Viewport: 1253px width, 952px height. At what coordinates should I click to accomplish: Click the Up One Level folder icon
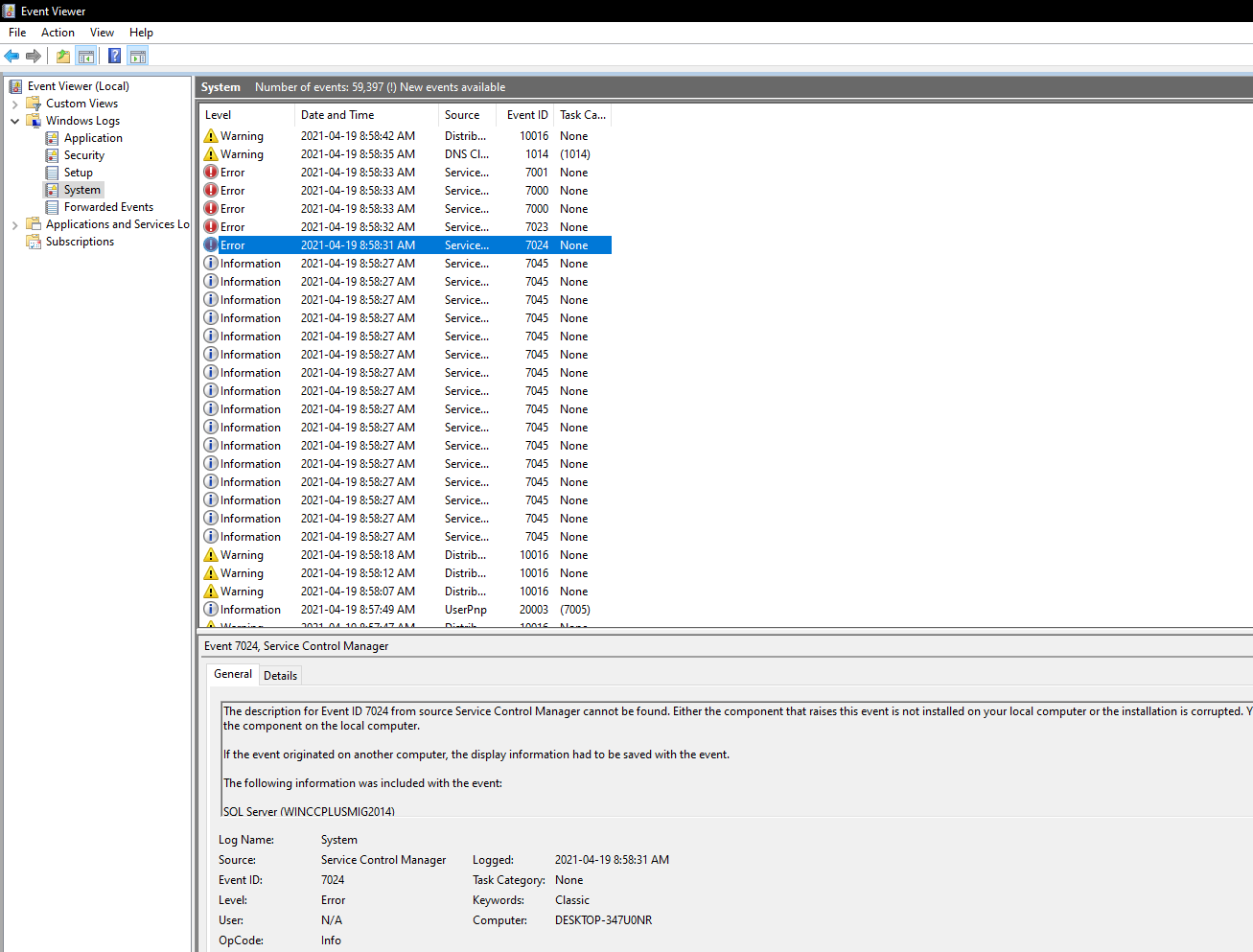63,56
